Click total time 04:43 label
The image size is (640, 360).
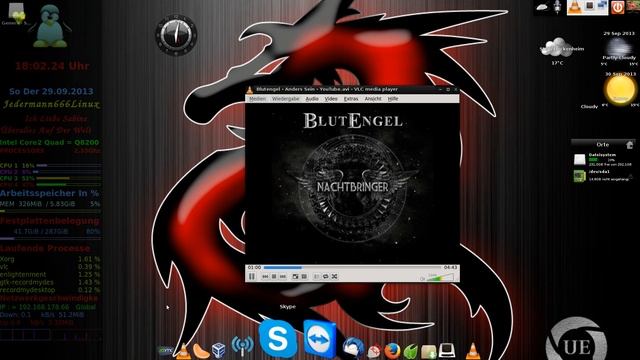pyautogui.click(x=450, y=267)
